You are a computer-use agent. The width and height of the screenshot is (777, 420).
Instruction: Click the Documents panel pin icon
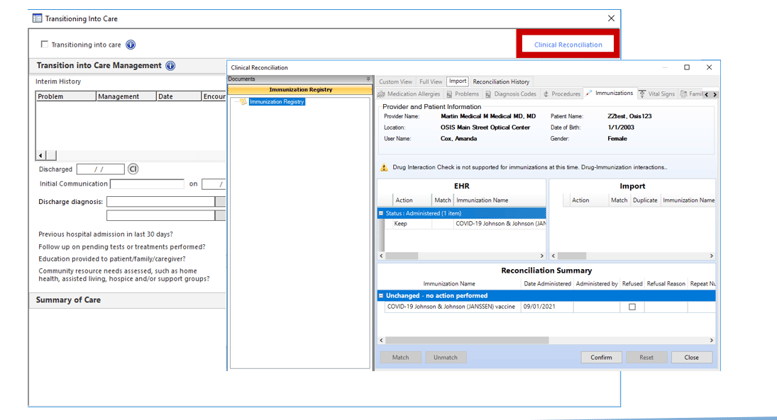(x=368, y=79)
